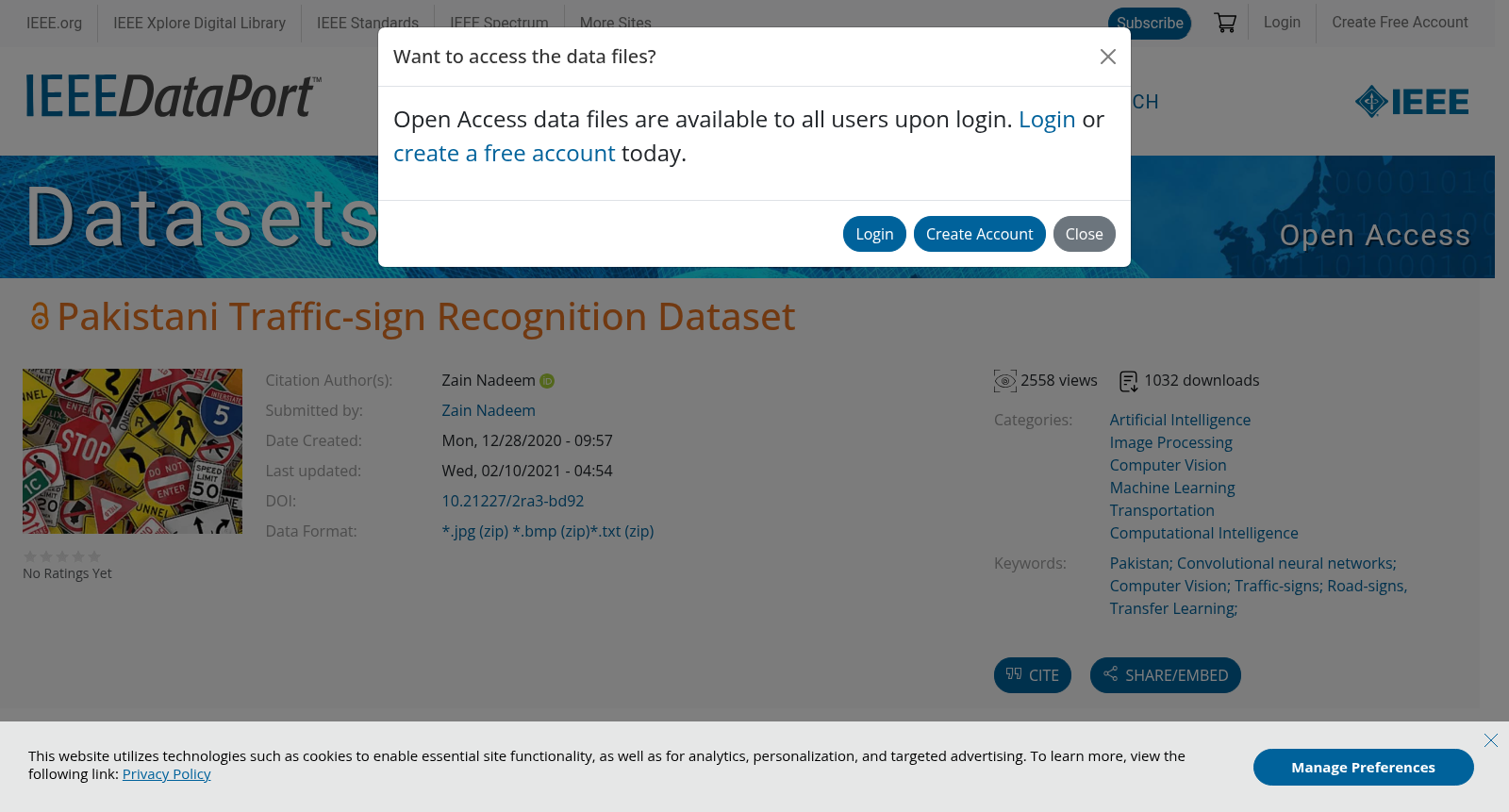This screenshot has height=812, width=1509.
Task: Open the Transportation category
Action: click(1162, 510)
